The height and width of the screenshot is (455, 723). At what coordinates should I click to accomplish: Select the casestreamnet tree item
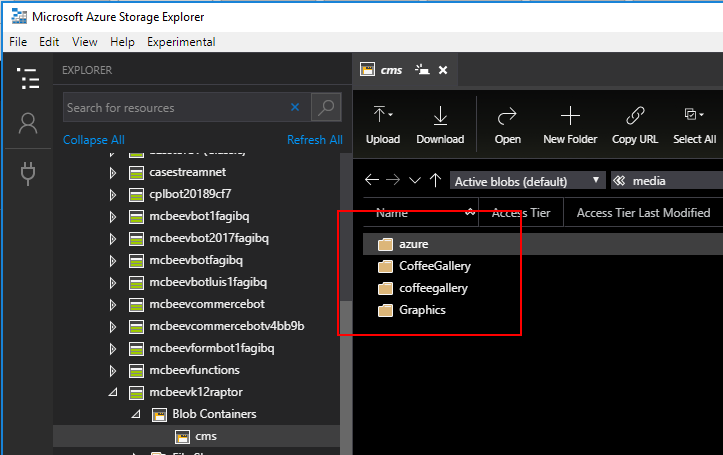pyautogui.click(x=187, y=172)
